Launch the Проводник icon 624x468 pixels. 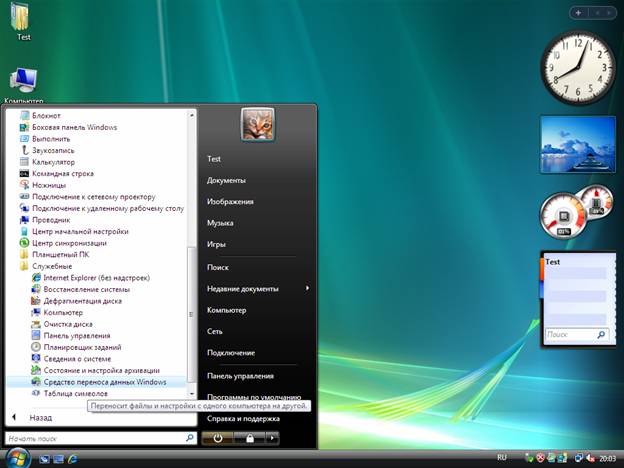pos(25,220)
